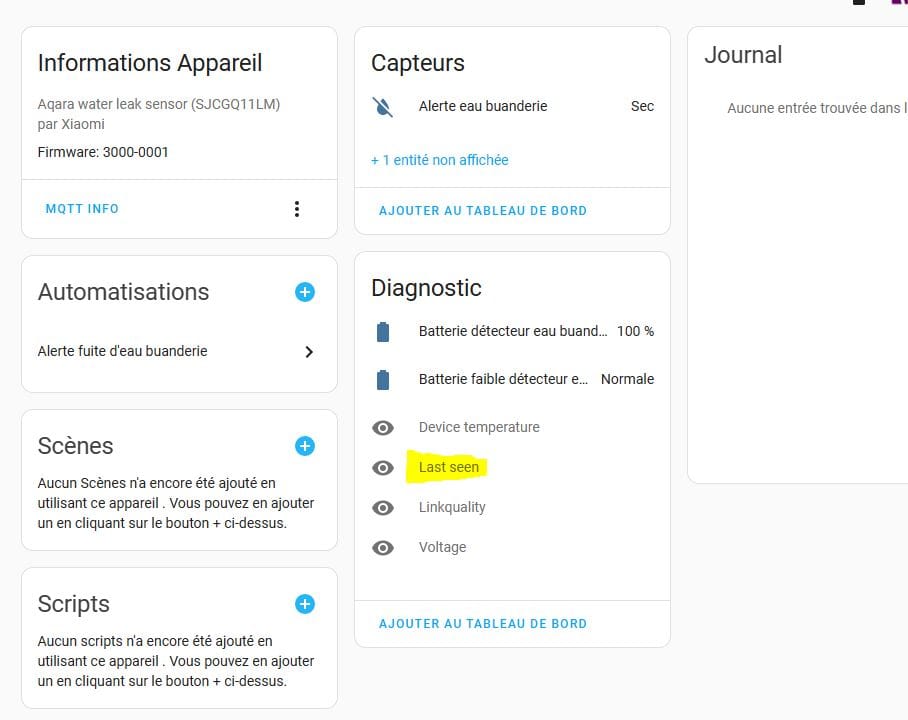Select the highlighted Last seen entity

[x=449, y=467]
